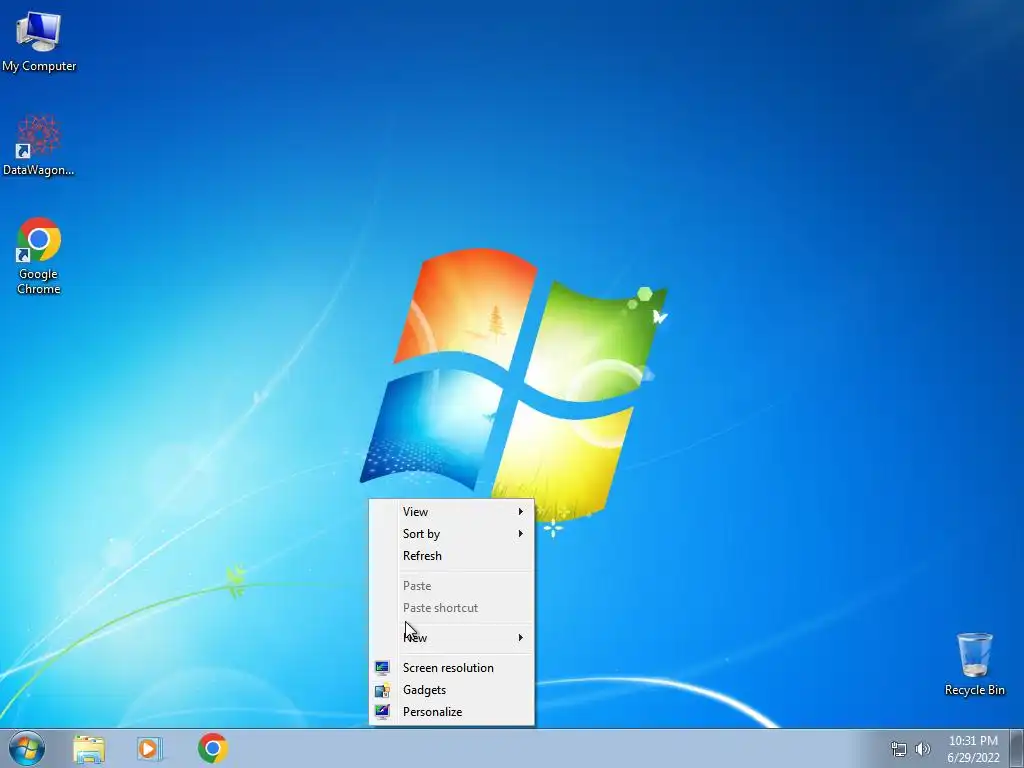Open network status tray icon

tap(899, 749)
